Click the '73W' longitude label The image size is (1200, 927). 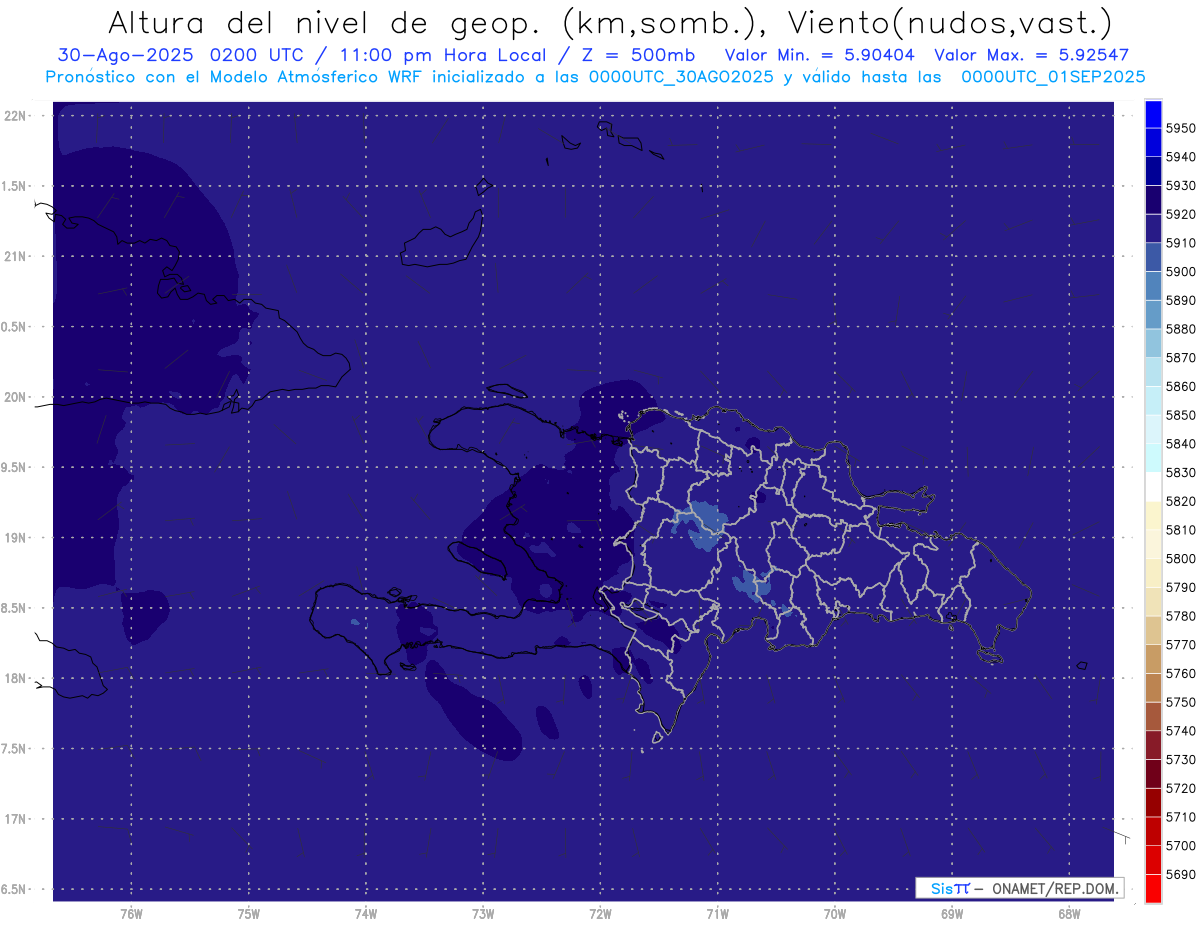483,914
